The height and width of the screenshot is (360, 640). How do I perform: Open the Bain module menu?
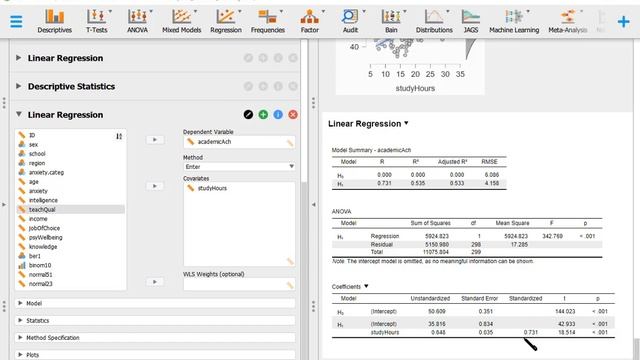coord(391,21)
